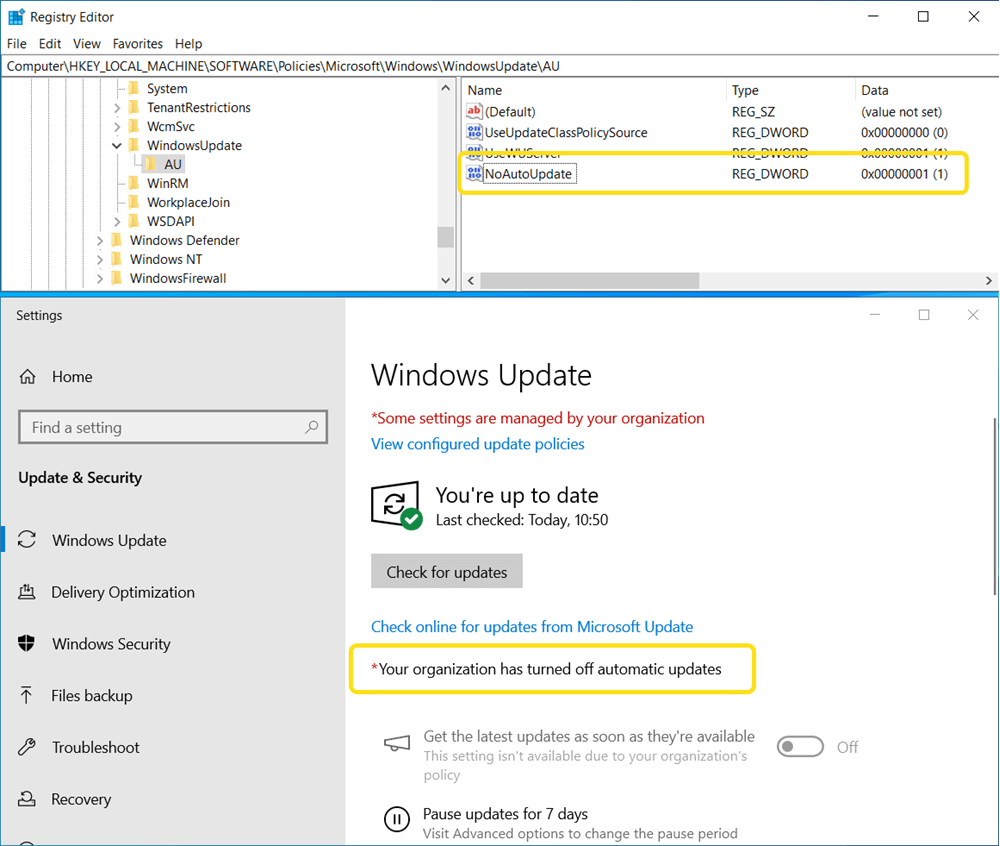Click values pane horizontal scrollbar thumb
The width and height of the screenshot is (1000, 846).
(589, 281)
